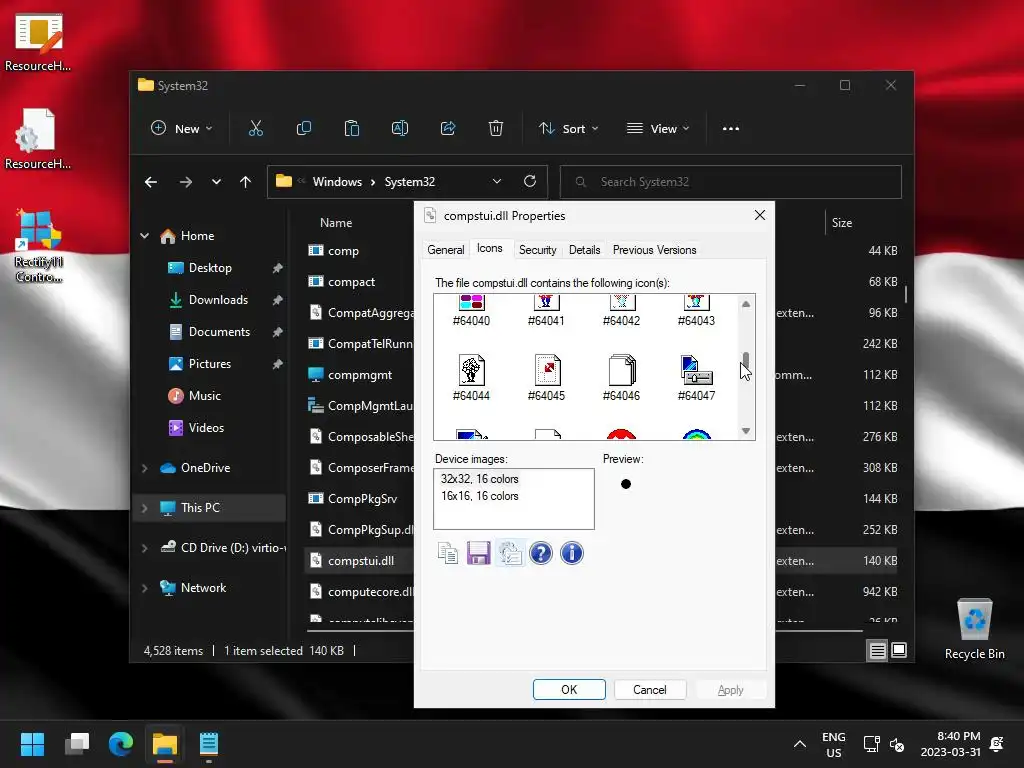Select icon #64040 in the icon list
This screenshot has height=768, width=1024.
pos(471,311)
